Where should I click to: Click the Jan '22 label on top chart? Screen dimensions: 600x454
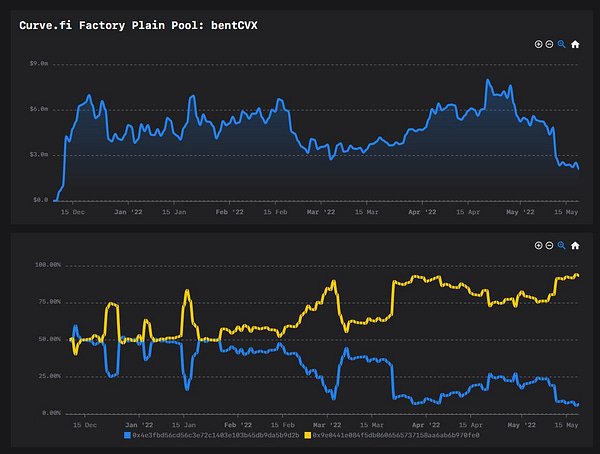[x=128, y=212]
